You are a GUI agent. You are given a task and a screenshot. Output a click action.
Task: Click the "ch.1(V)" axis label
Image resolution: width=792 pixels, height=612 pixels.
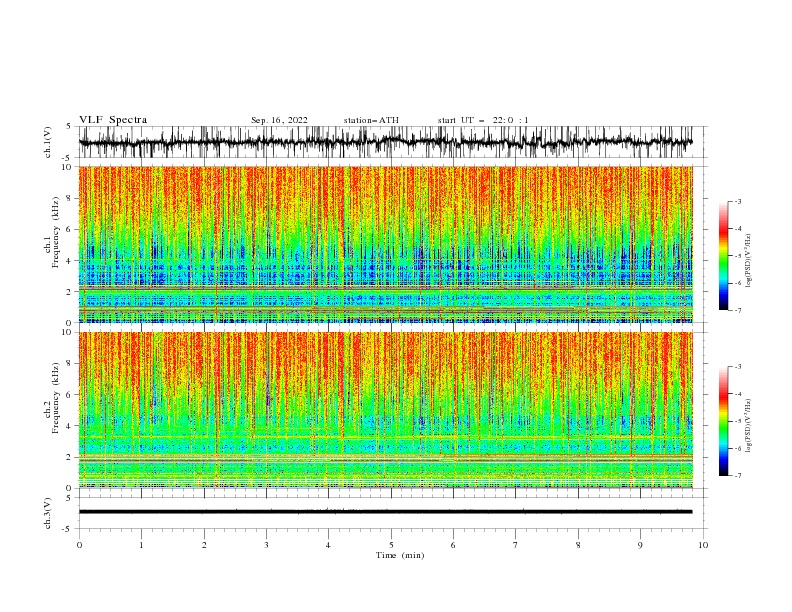pos(48,142)
